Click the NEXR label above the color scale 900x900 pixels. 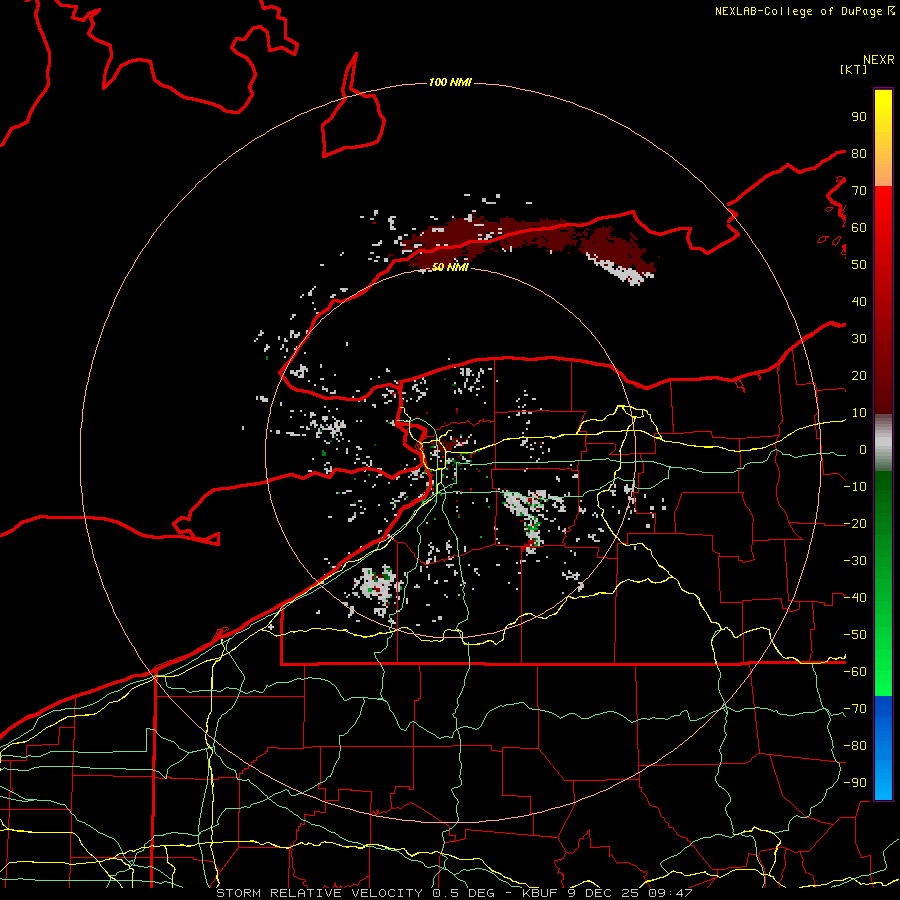(x=879, y=60)
